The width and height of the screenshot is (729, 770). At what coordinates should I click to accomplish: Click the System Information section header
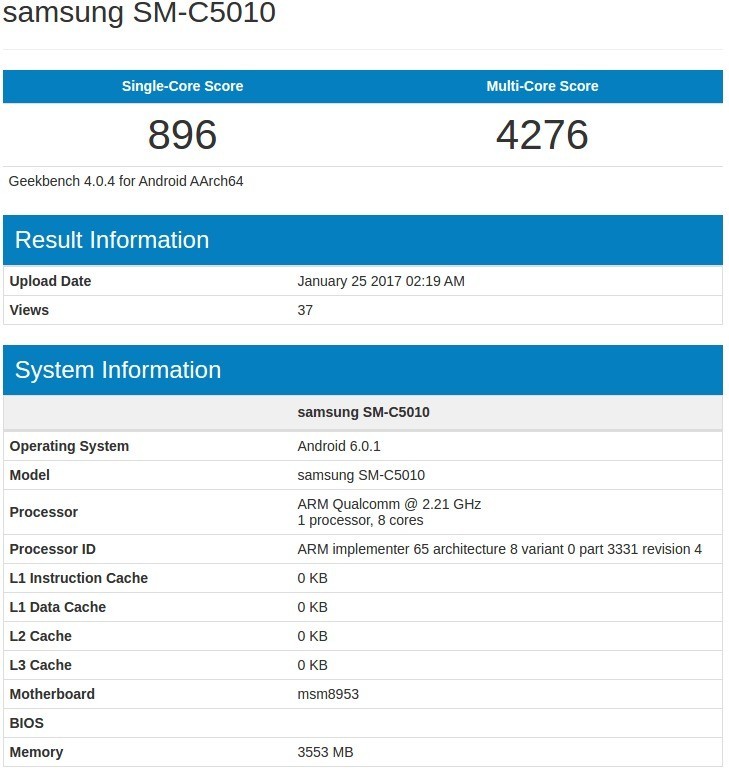[x=118, y=370]
